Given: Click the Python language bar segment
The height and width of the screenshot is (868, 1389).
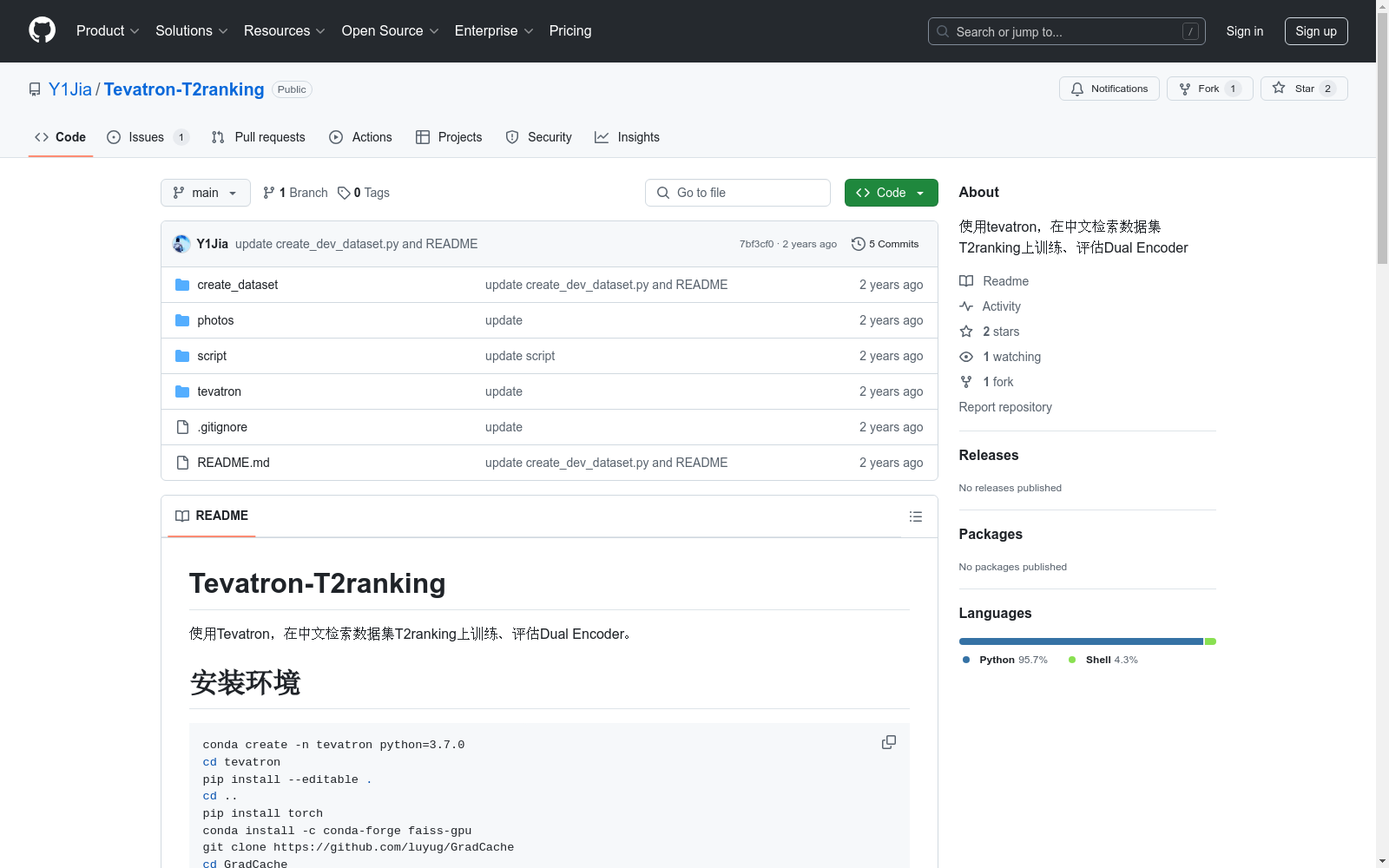Looking at the screenshot, I should (1081, 641).
